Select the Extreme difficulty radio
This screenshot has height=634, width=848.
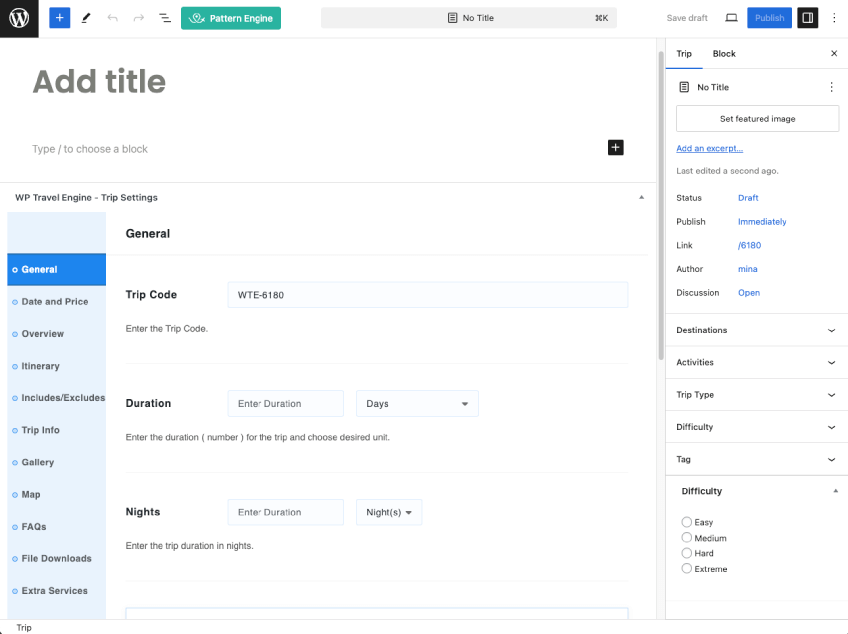pyautogui.click(x=686, y=569)
